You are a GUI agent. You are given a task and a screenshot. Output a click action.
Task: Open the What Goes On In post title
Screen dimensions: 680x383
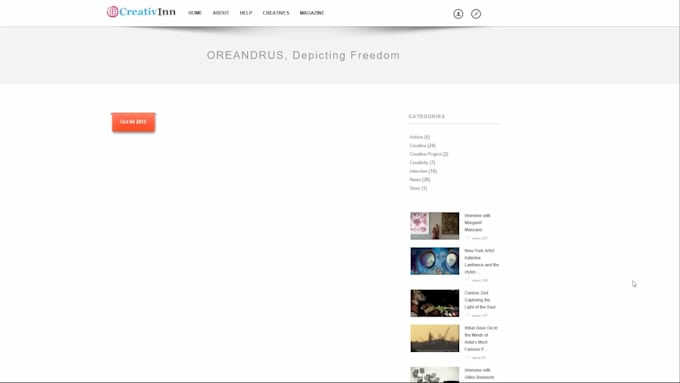[x=481, y=339]
